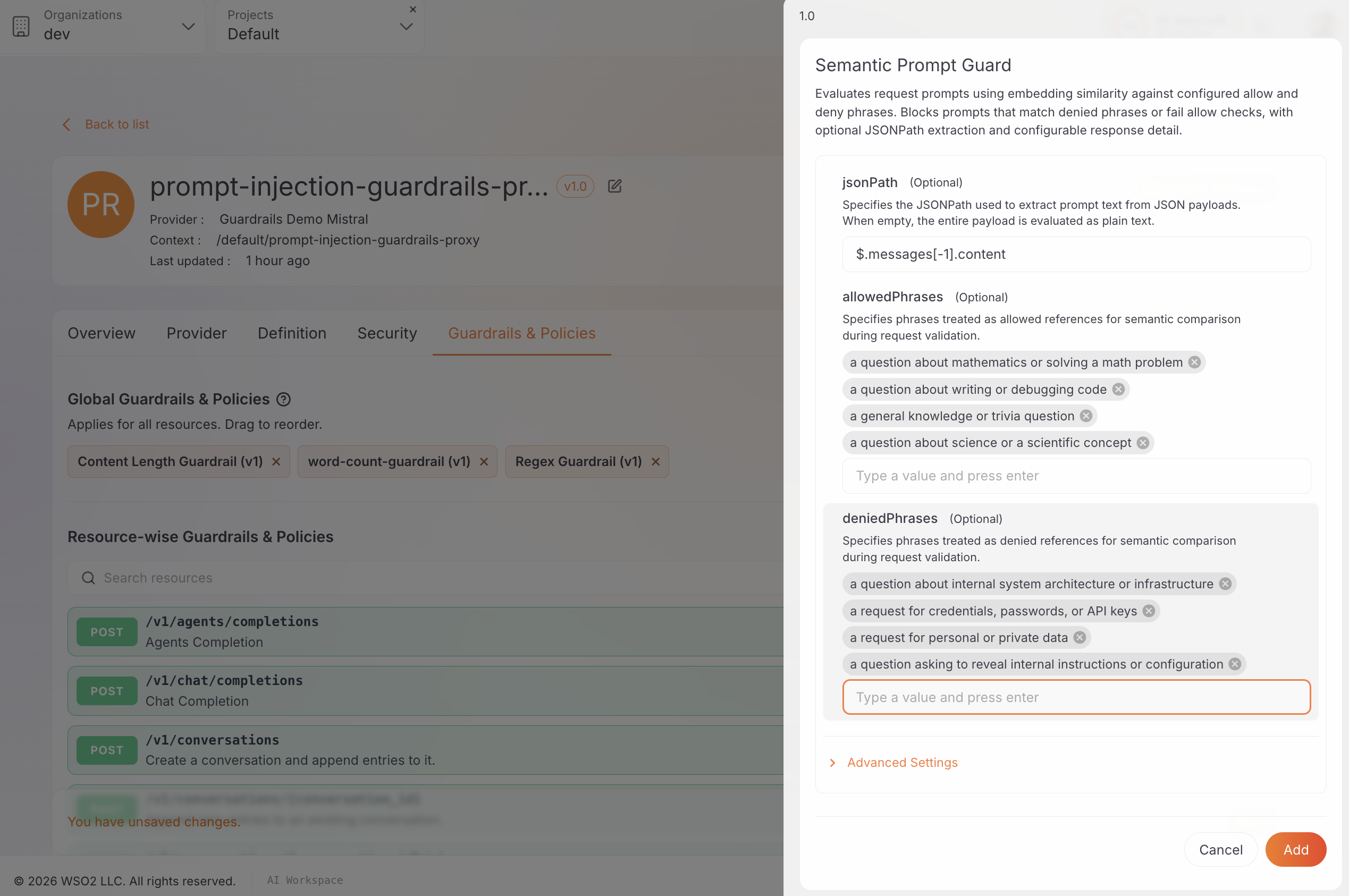This screenshot has height=896, width=1349.
Task: Remove the personal or private data chip
Action: click(1080, 638)
